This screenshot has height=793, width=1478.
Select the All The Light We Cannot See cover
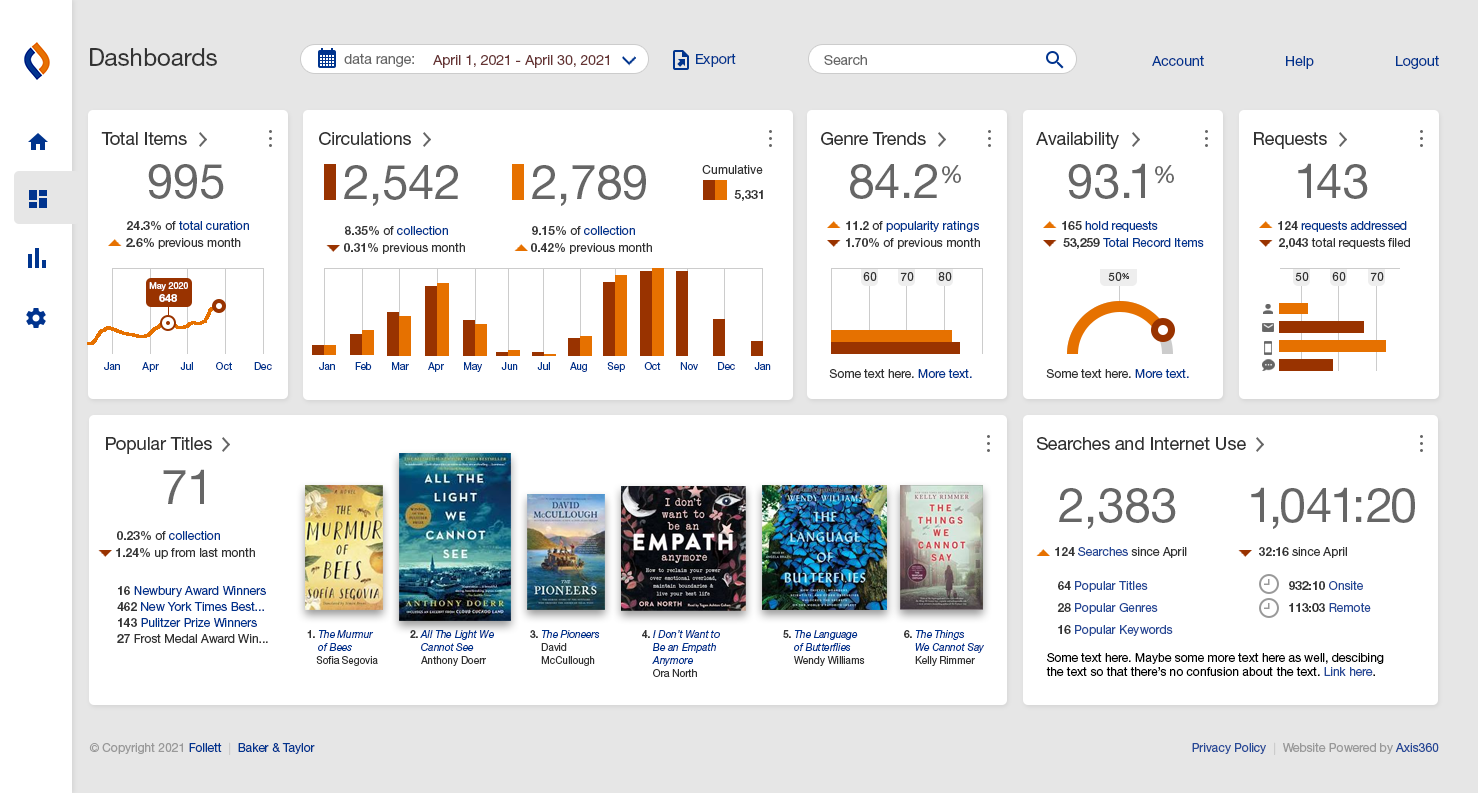click(x=455, y=537)
